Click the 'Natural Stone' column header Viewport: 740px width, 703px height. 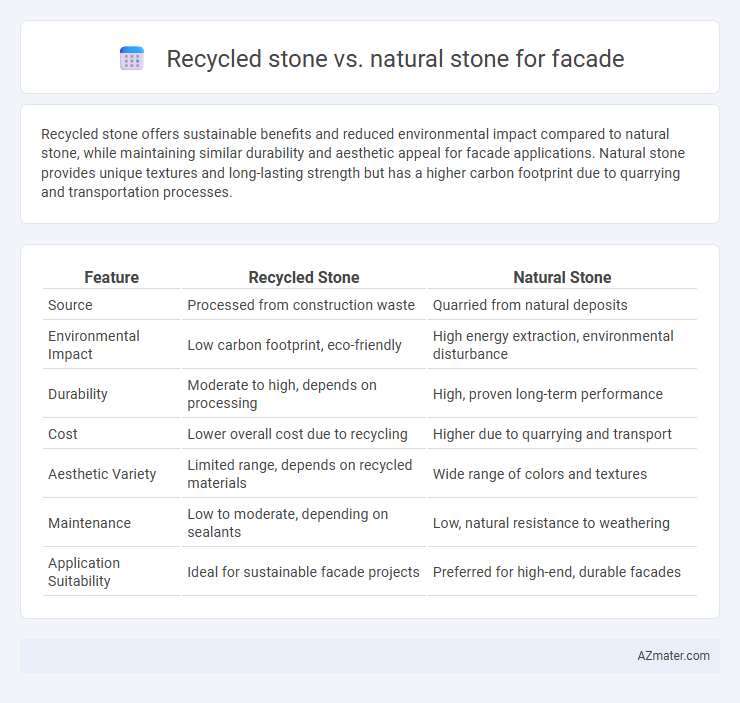coord(562,277)
